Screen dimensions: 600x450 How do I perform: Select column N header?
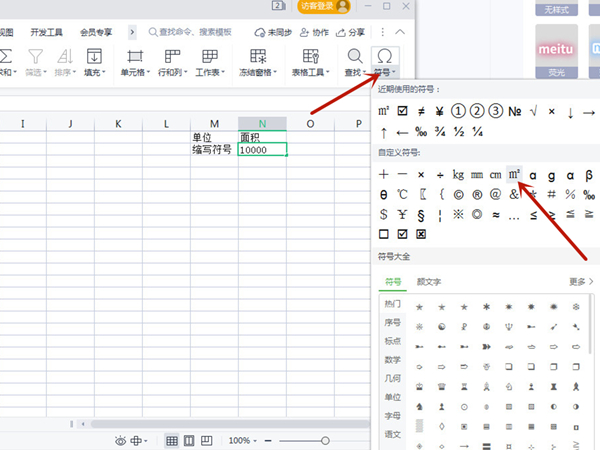tap(262, 124)
